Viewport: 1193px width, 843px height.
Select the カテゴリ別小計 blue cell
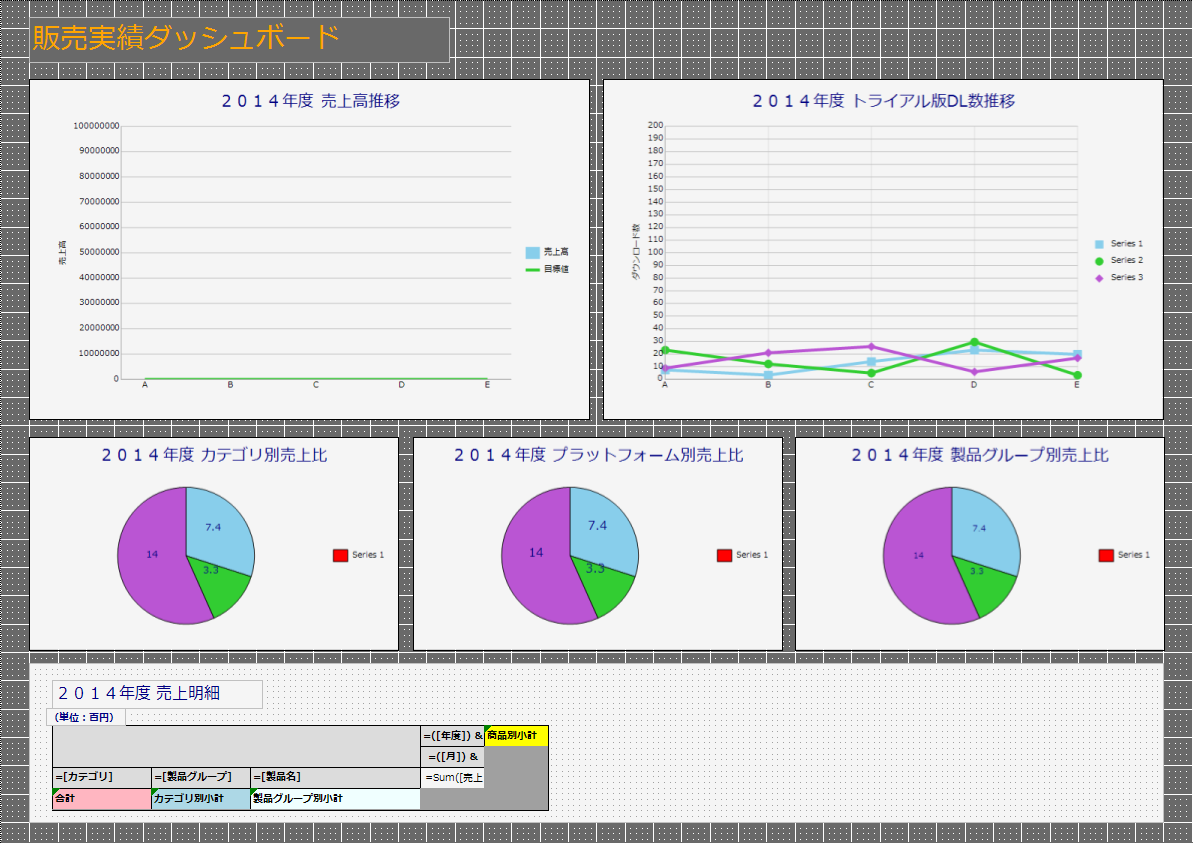[x=201, y=799]
